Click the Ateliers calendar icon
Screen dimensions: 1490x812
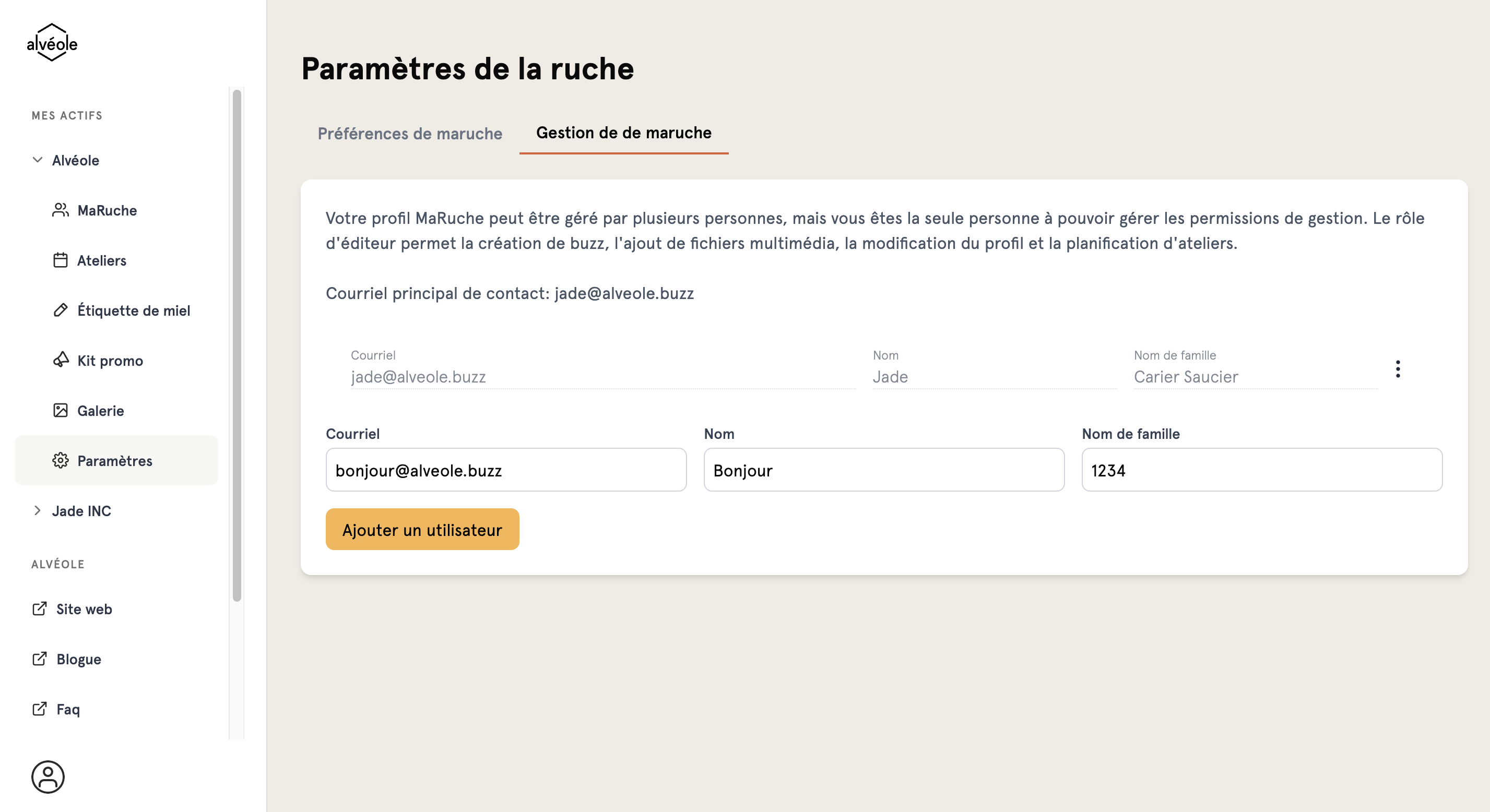point(60,260)
